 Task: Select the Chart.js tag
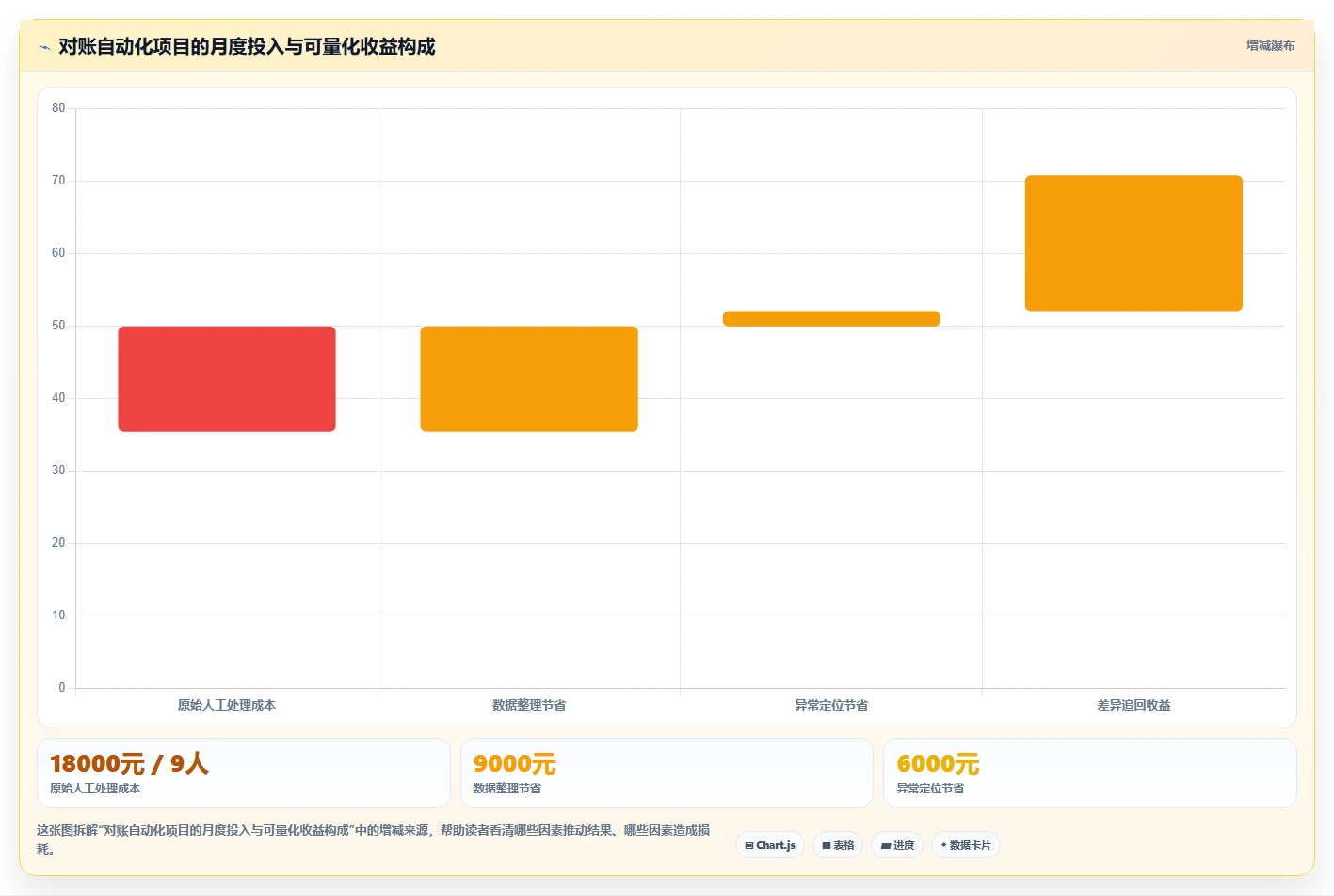[x=770, y=845]
